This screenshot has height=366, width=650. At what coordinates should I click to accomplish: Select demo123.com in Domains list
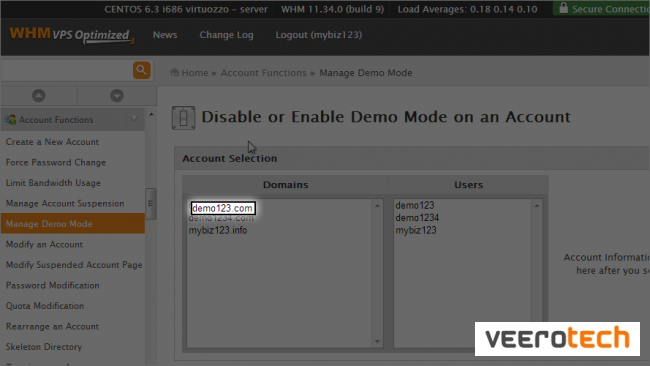point(223,208)
